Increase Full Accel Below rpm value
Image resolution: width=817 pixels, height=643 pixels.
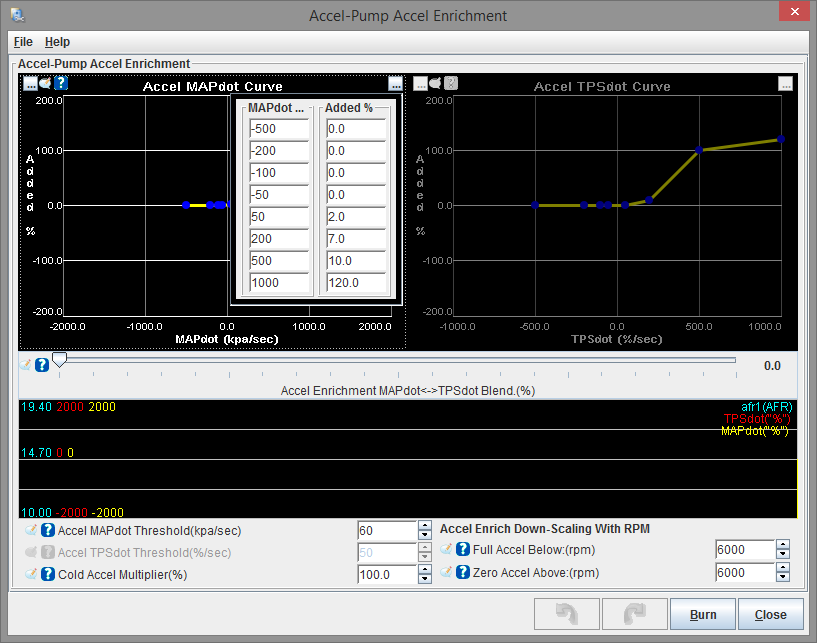782,545
